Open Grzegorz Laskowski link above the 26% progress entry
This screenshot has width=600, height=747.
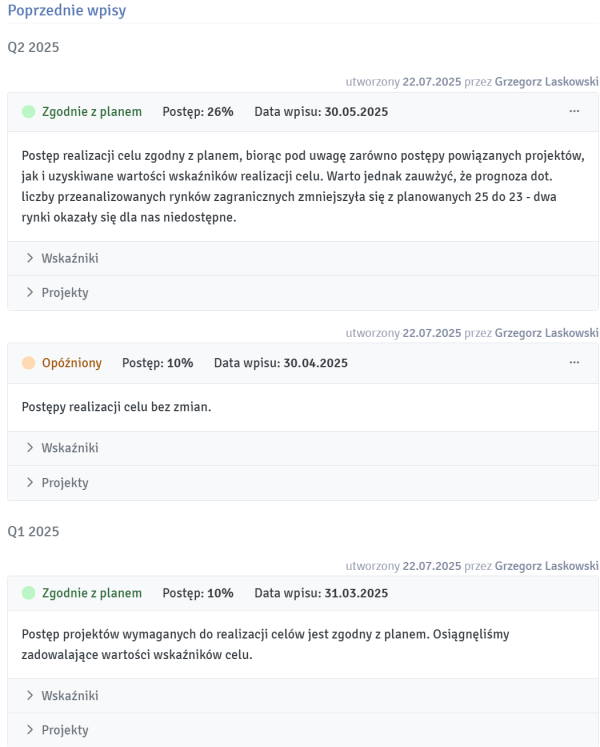tap(546, 82)
